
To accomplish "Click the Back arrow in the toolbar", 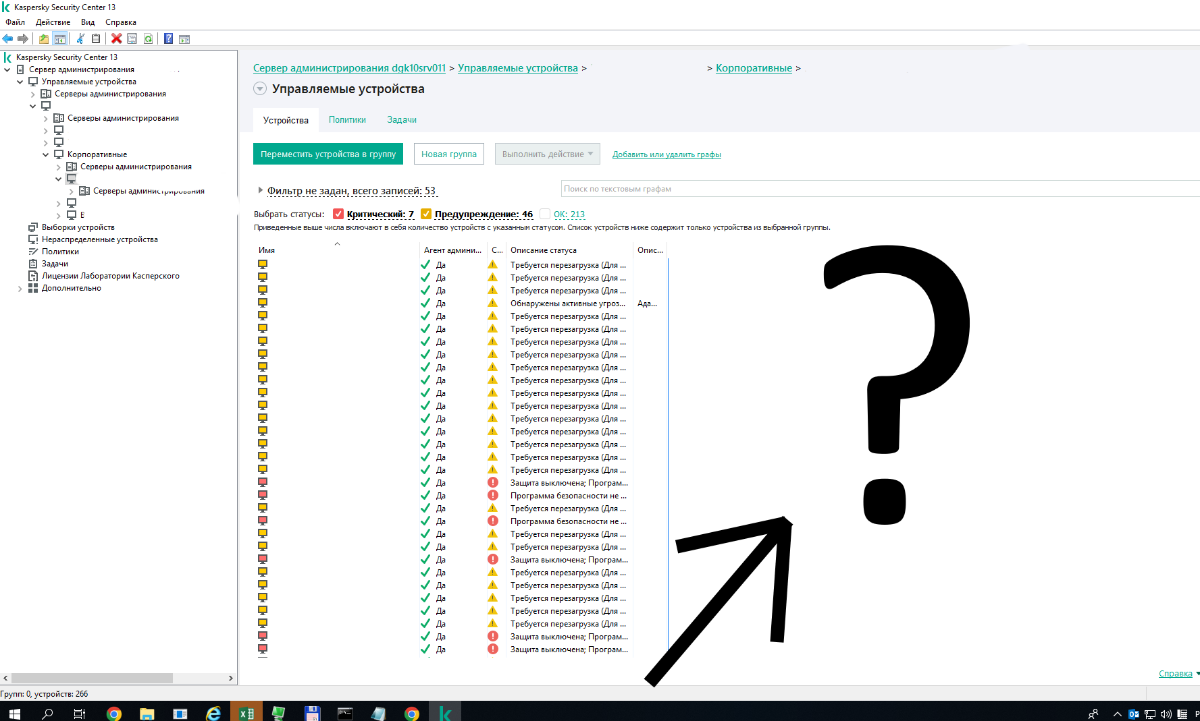I will tap(8, 39).
